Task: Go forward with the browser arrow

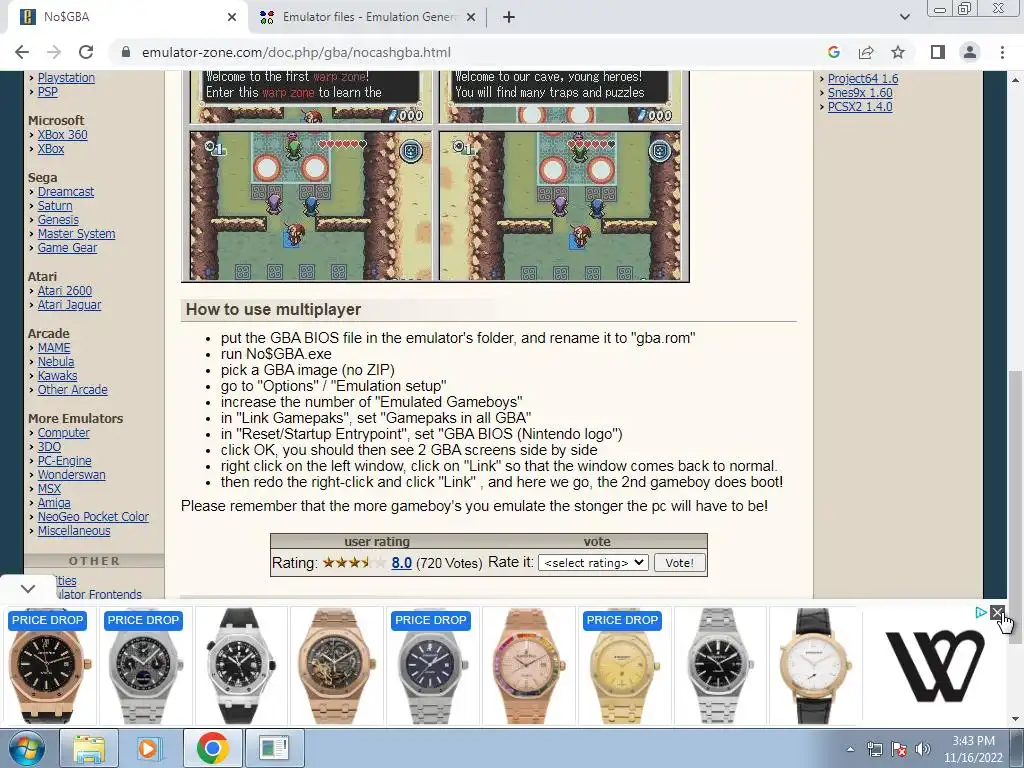Action: click(x=54, y=52)
